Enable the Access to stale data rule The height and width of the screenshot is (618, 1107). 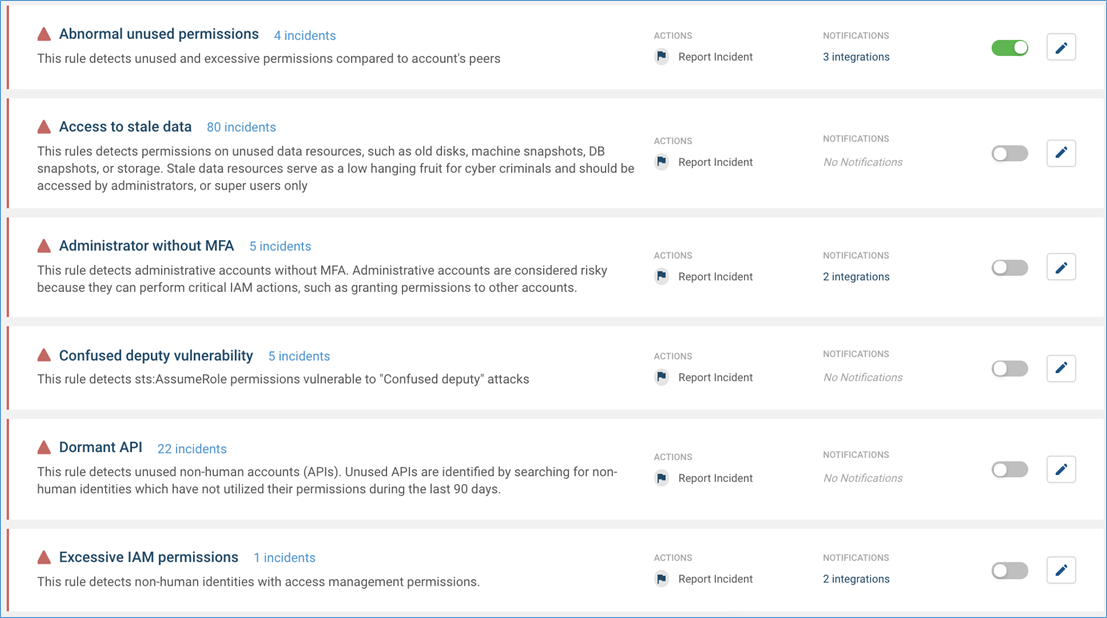1010,153
